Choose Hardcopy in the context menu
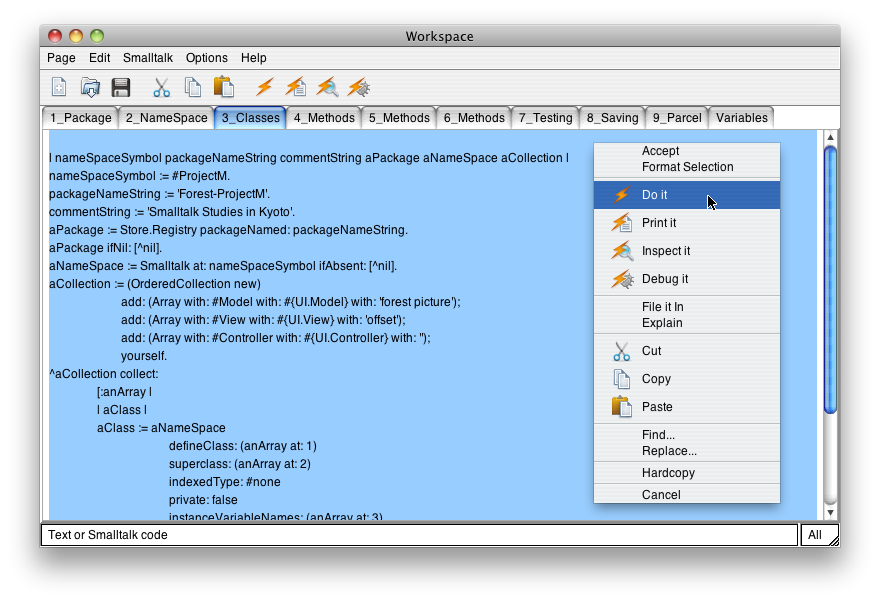This screenshot has height=602, width=880. [x=687, y=473]
